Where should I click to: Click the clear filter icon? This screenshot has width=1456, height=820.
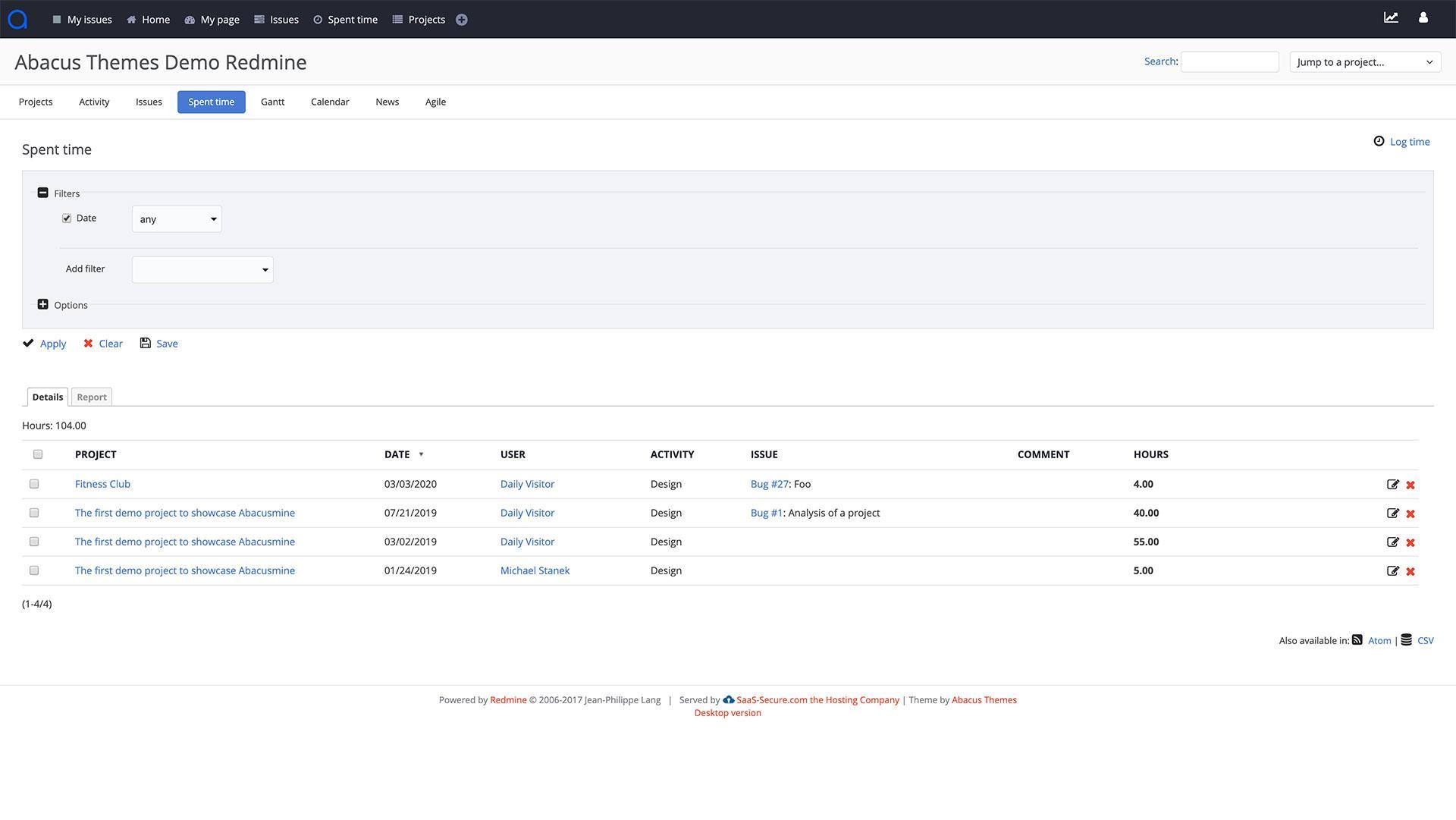88,343
